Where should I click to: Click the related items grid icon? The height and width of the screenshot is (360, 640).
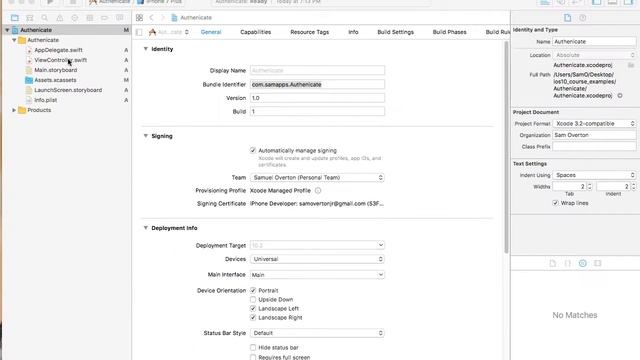coord(139,18)
